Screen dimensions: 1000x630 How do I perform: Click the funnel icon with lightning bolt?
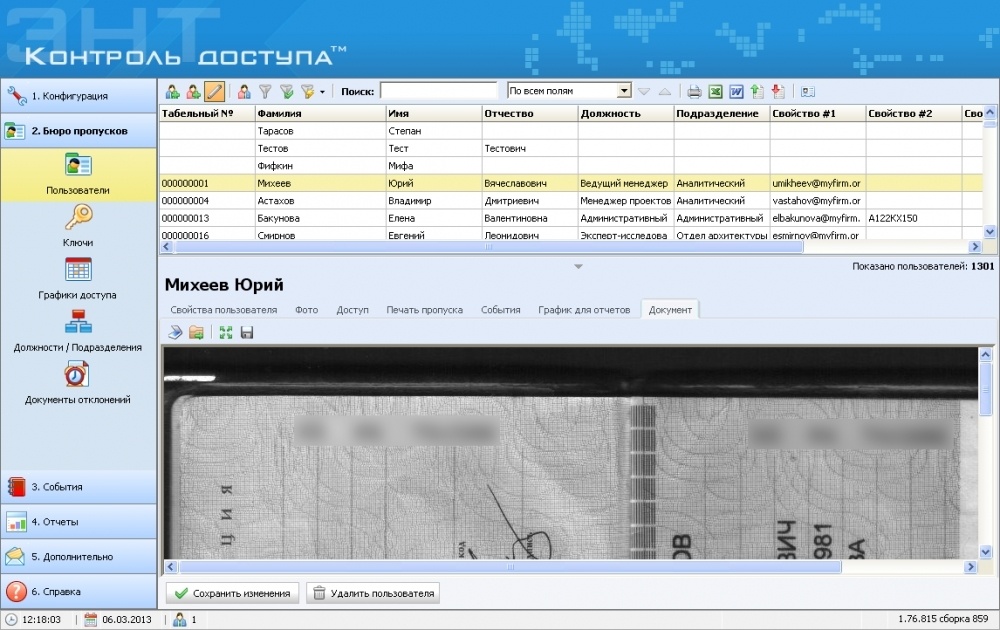click(307, 92)
